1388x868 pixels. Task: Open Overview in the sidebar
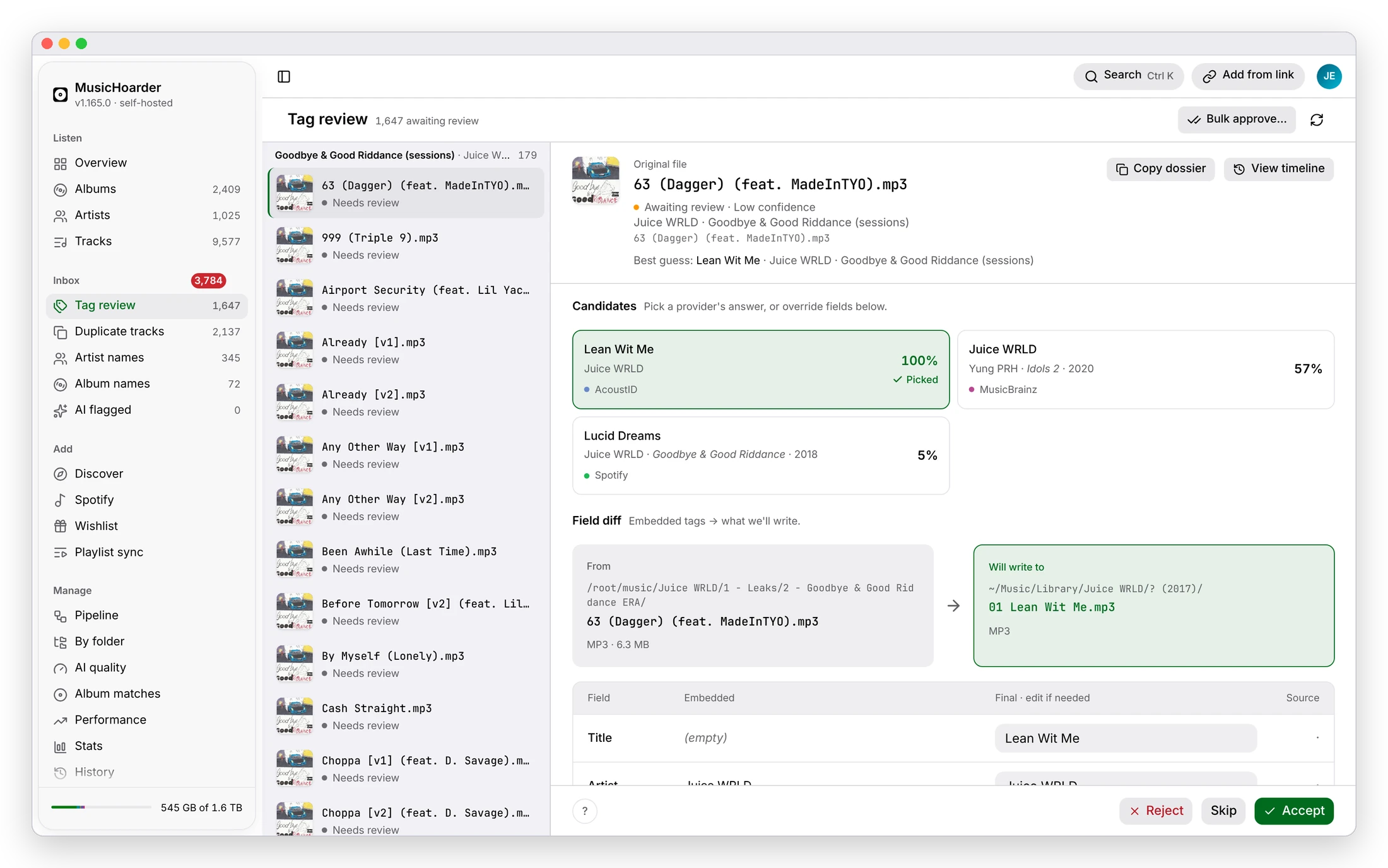[147, 163]
